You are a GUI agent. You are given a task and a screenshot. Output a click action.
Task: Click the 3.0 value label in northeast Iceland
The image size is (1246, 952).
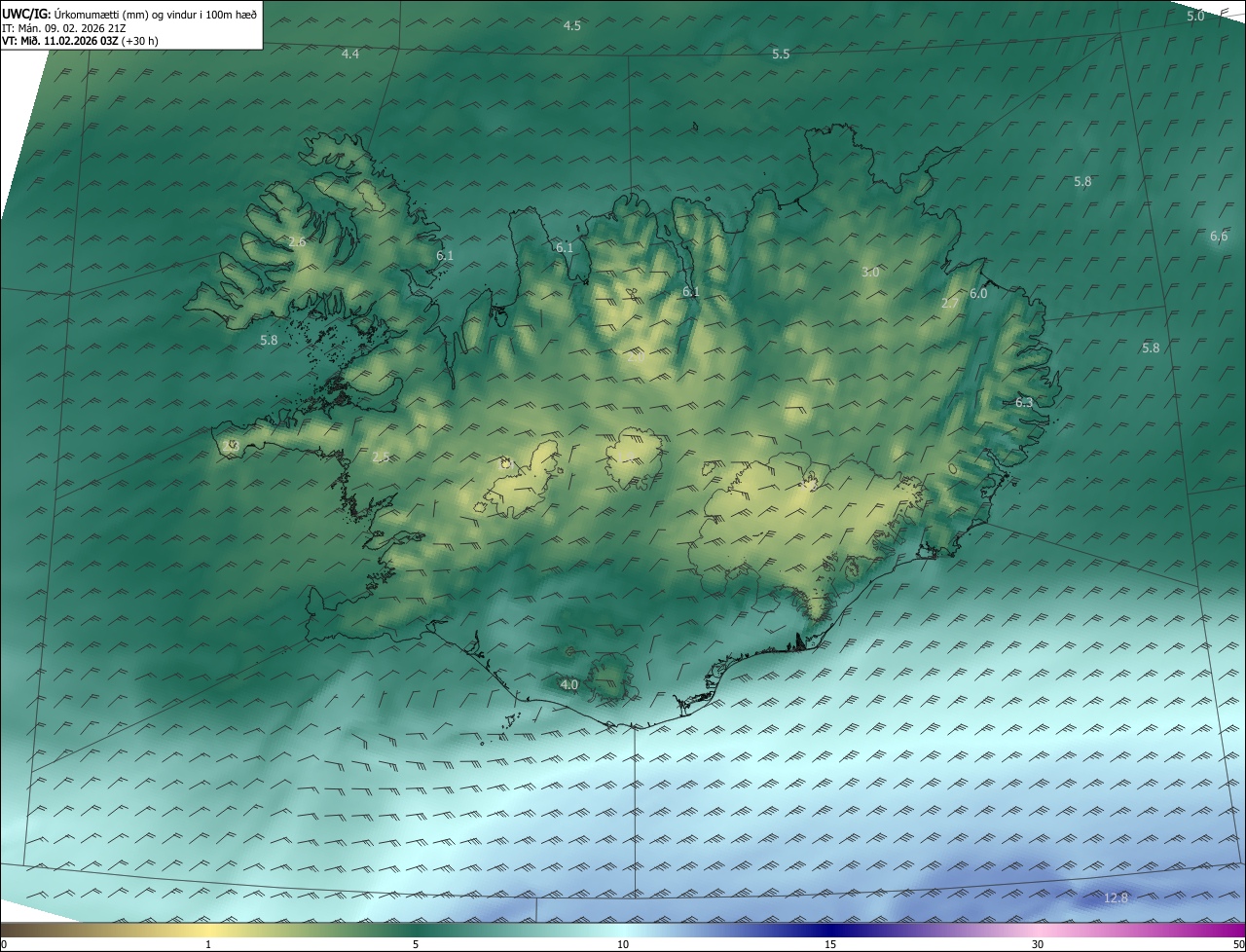[x=870, y=272]
